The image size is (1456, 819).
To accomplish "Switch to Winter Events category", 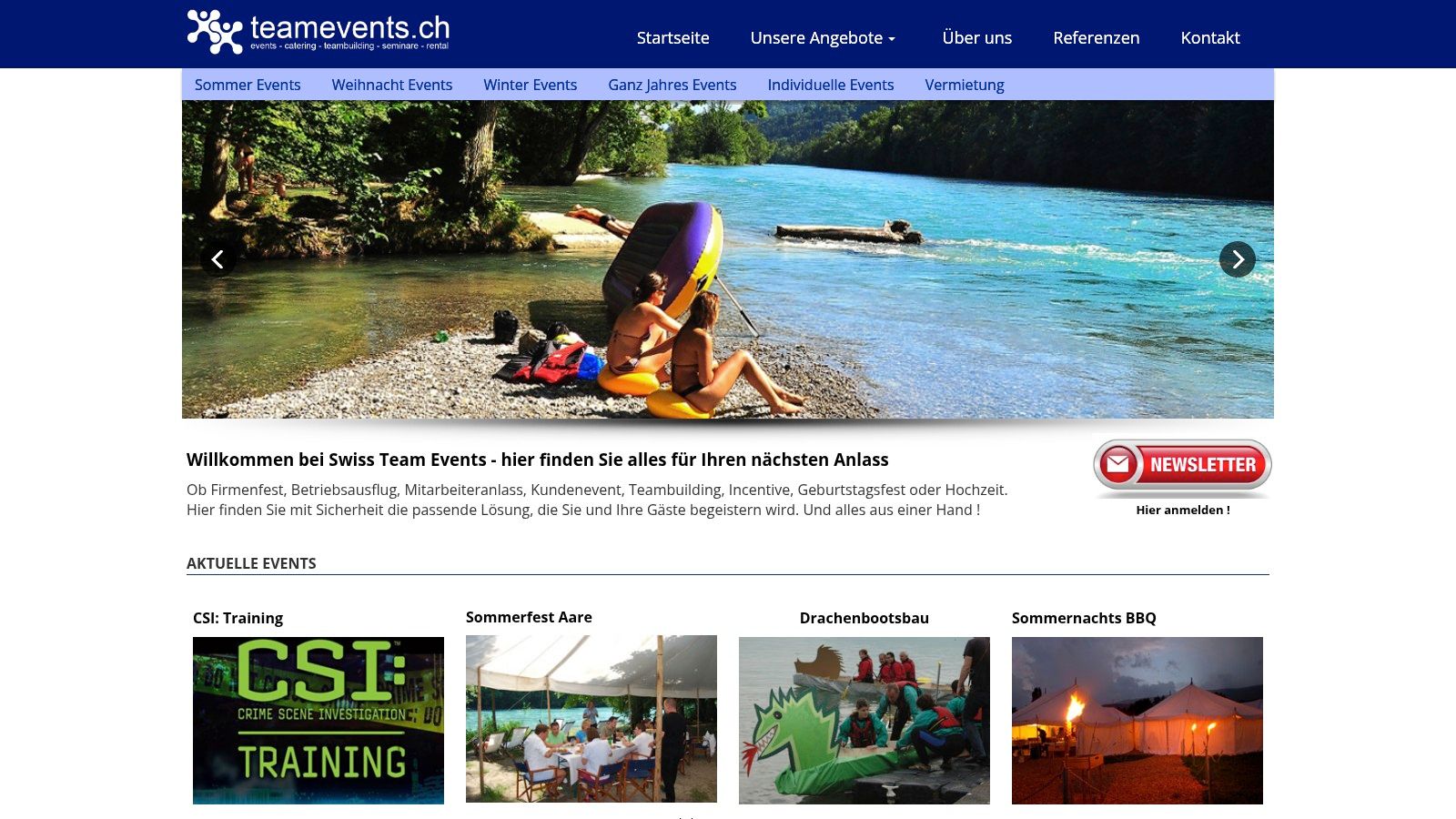I will click(530, 85).
